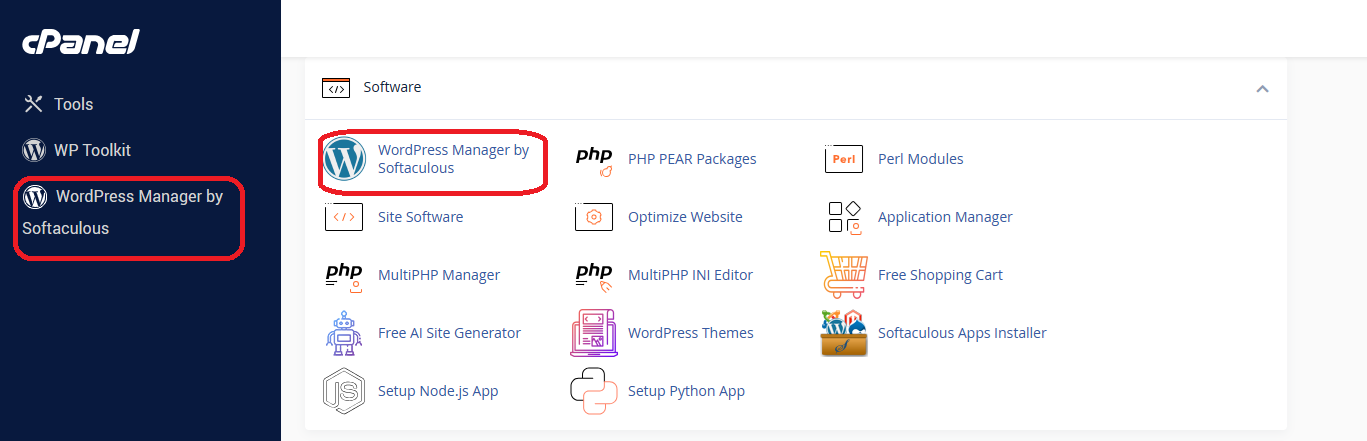Click the WordPress Themes icon
The image size is (1367, 441).
(594, 333)
